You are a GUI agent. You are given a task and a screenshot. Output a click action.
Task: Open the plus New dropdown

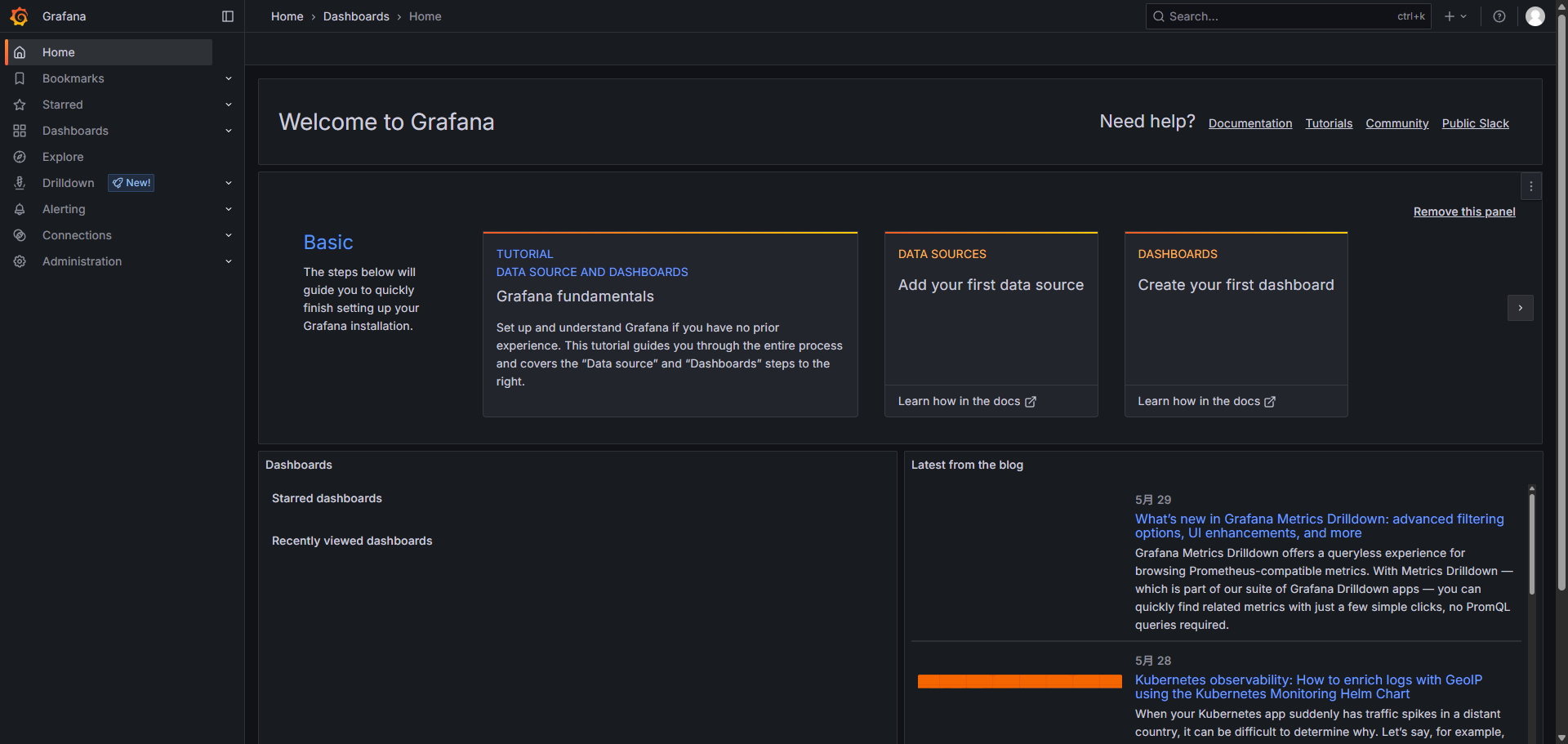[1455, 16]
